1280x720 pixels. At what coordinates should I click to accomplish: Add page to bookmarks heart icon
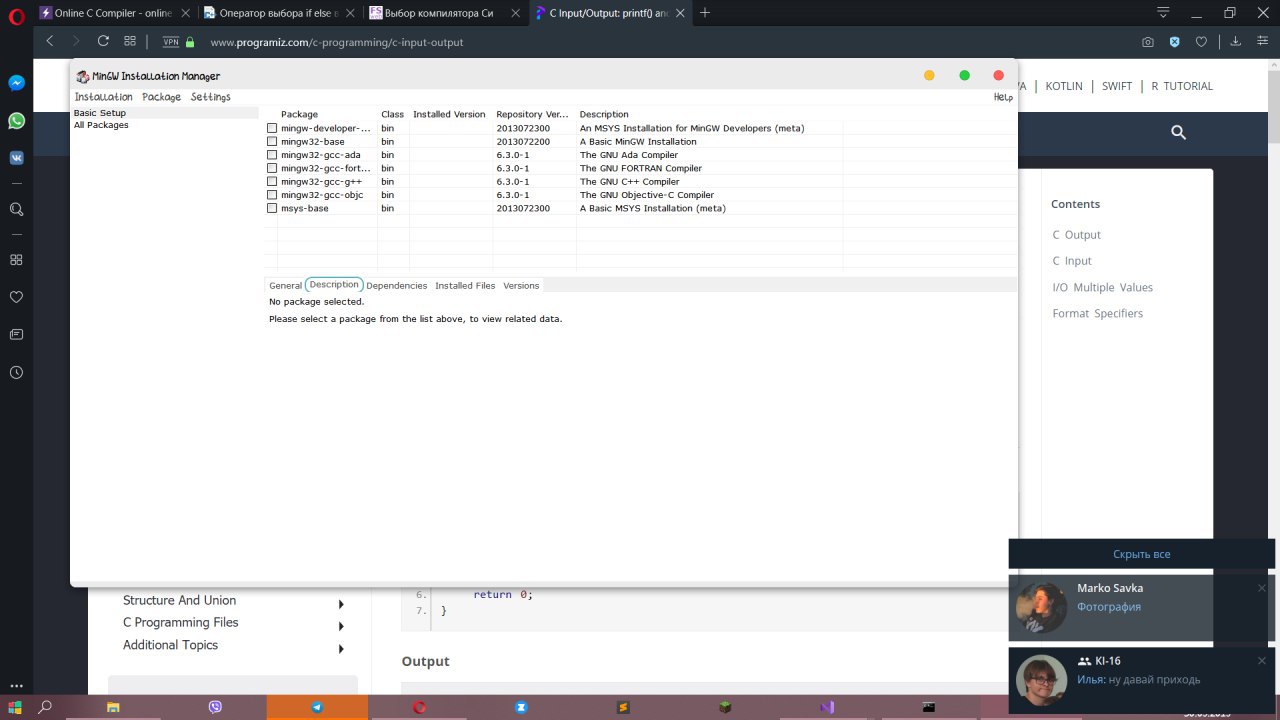click(1201, 42)
